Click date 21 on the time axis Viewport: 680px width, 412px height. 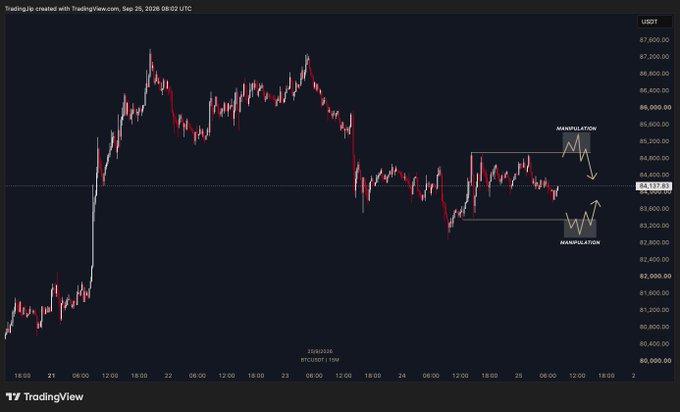[x=52, y=376]
